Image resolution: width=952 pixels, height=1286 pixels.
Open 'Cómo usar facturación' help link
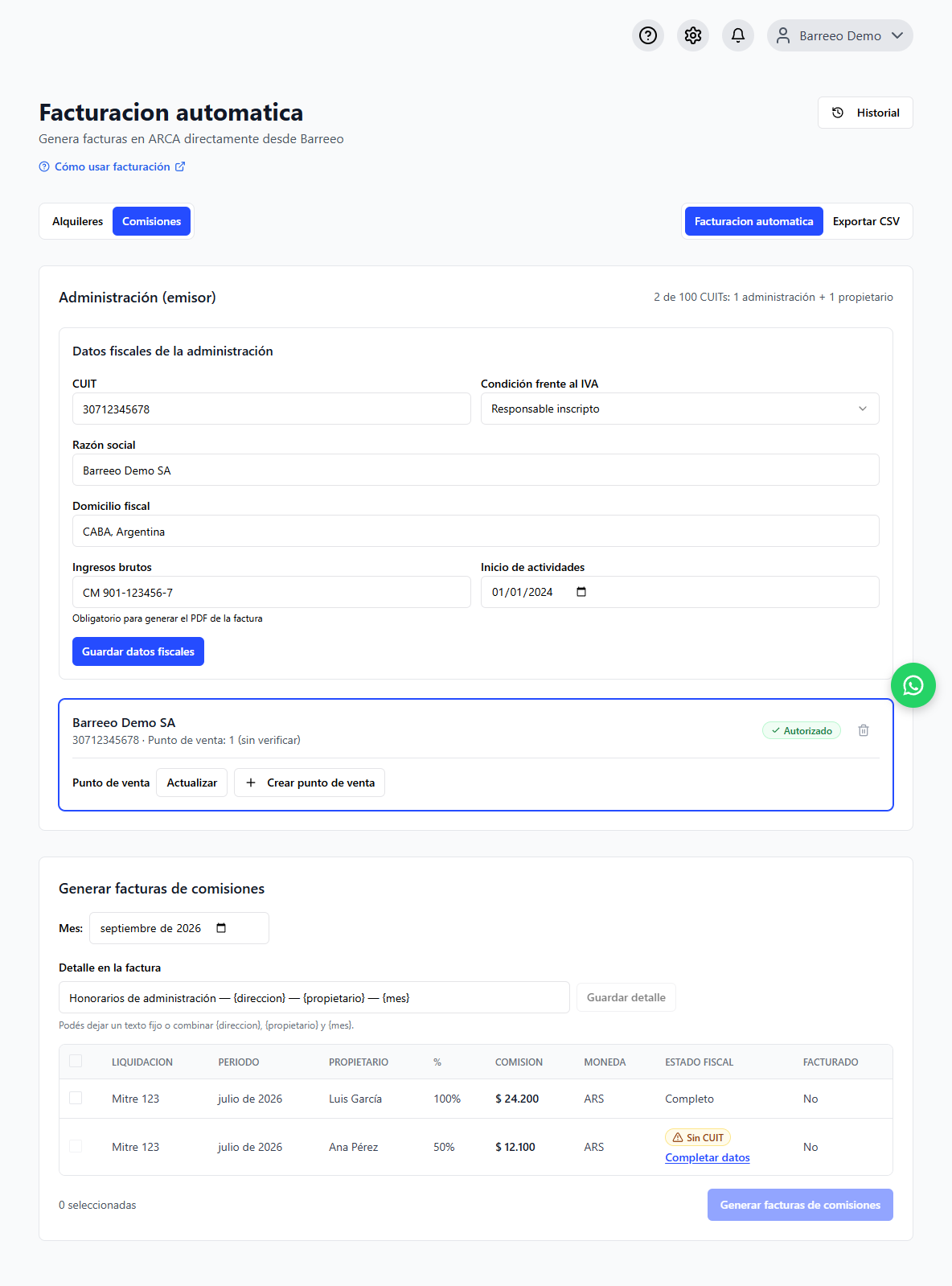coord(112,166)
